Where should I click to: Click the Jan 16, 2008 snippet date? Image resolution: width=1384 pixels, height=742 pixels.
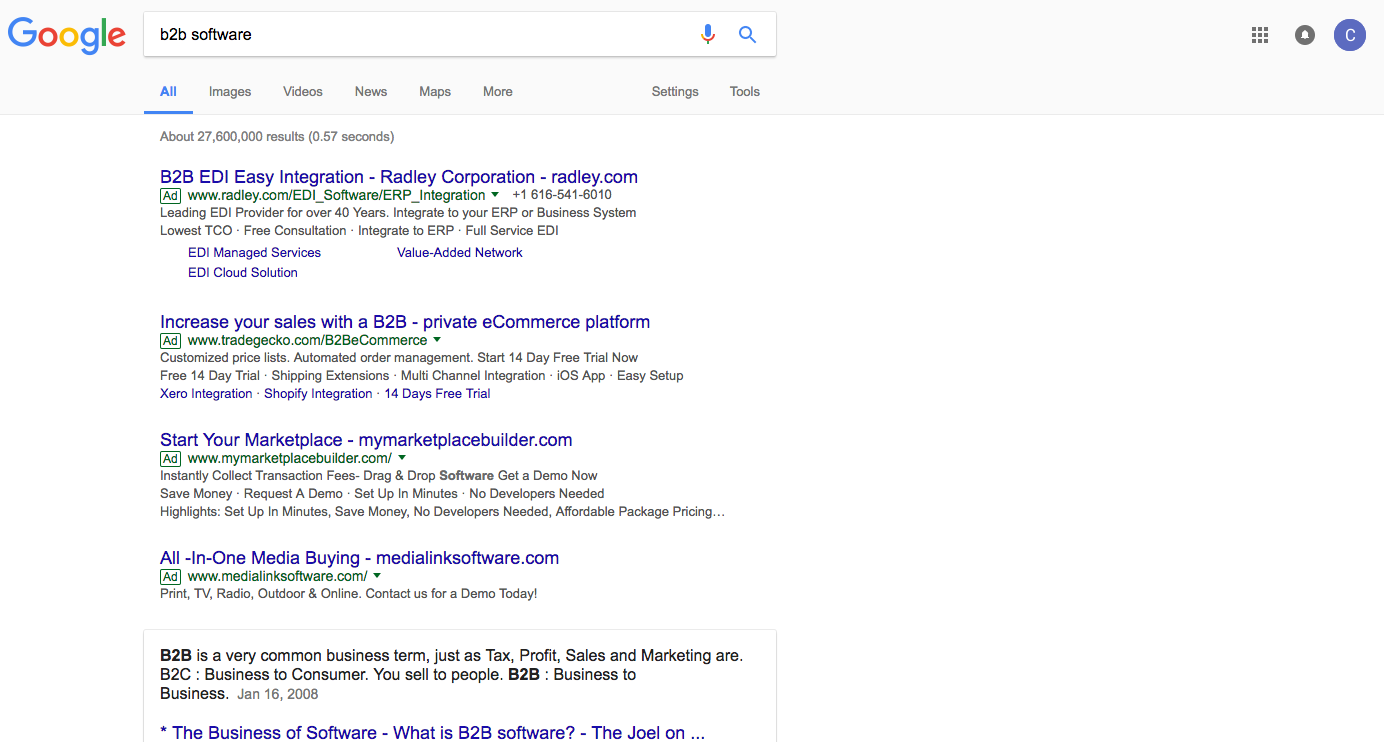point(278,694)
